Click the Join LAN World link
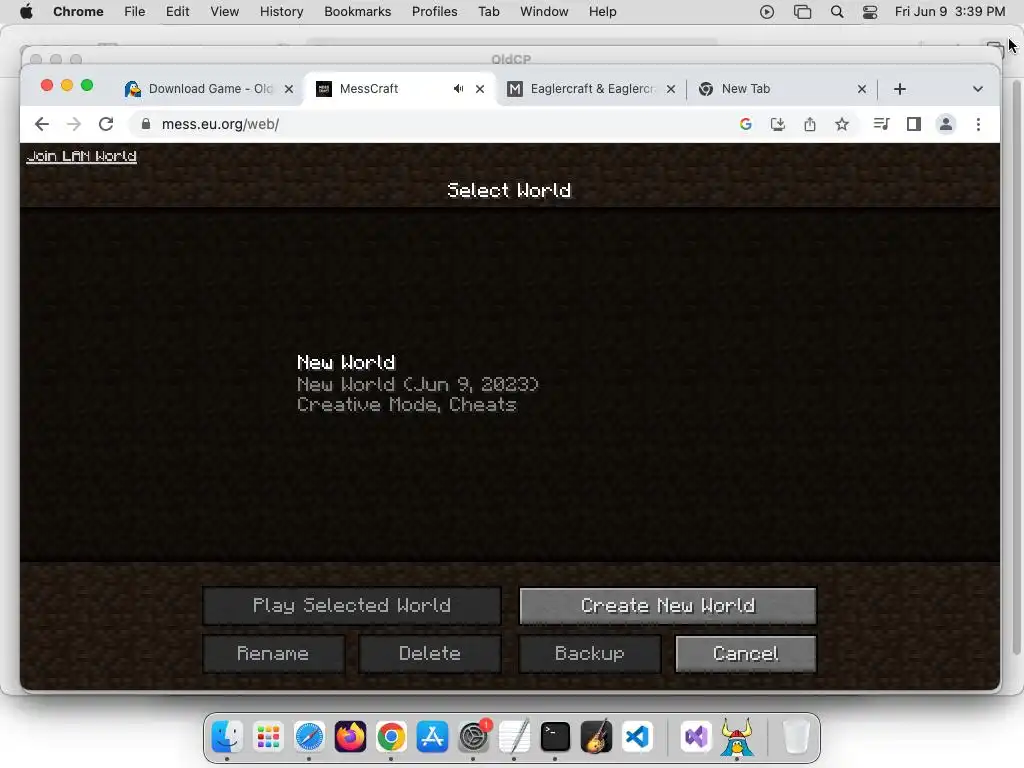1024x768 pixels. [82, 156]
